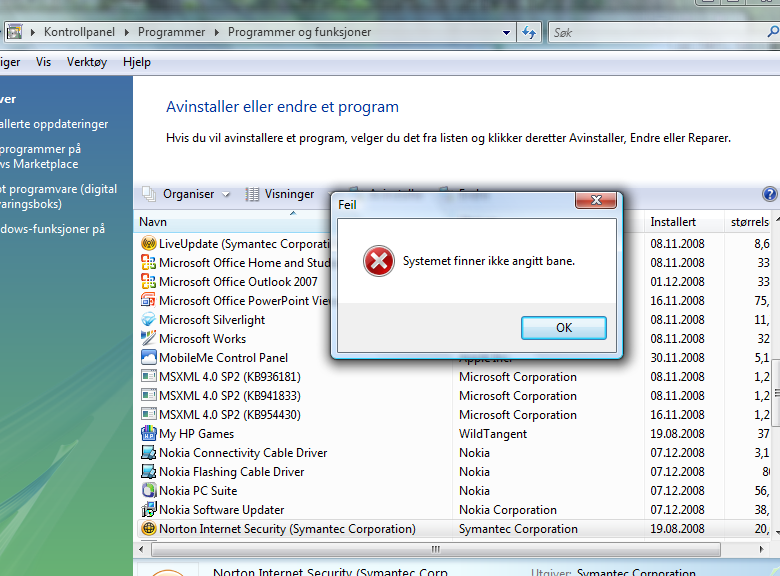Click install date 01.12.2008
The image size is (780, 576).
click(678, 282)
